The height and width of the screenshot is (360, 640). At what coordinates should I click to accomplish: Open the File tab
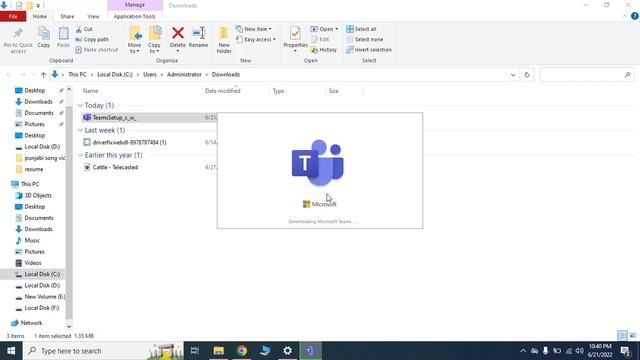coord(13,16)
